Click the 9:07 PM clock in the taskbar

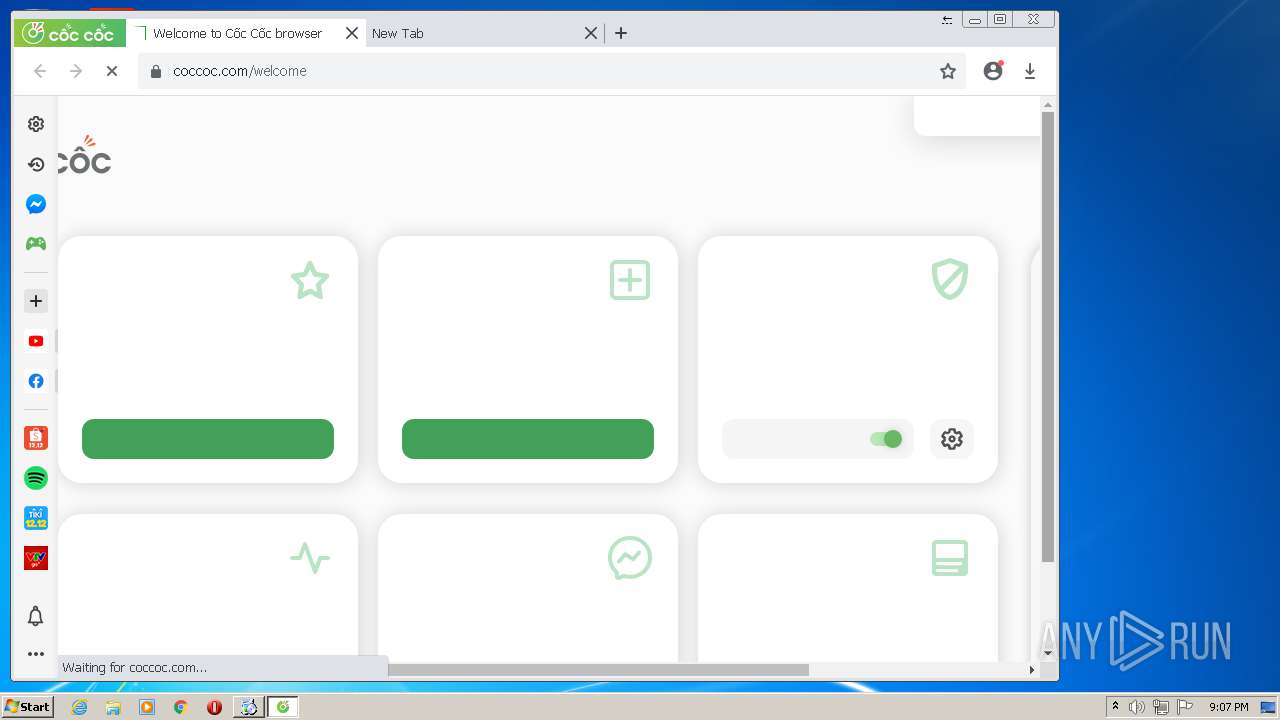pos(1229,707)
